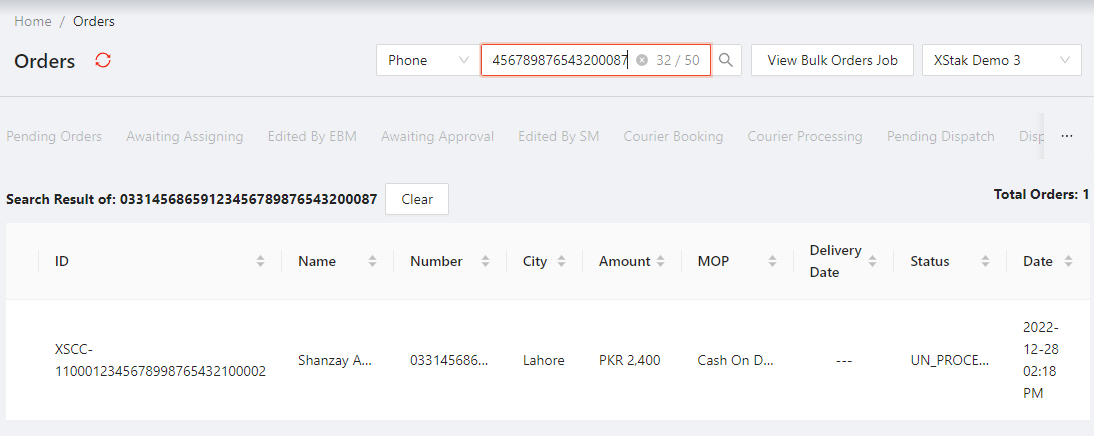Open the Awaiting Approval tab
Viewport: 1094px width, 436px height.
tap(437, 136)
